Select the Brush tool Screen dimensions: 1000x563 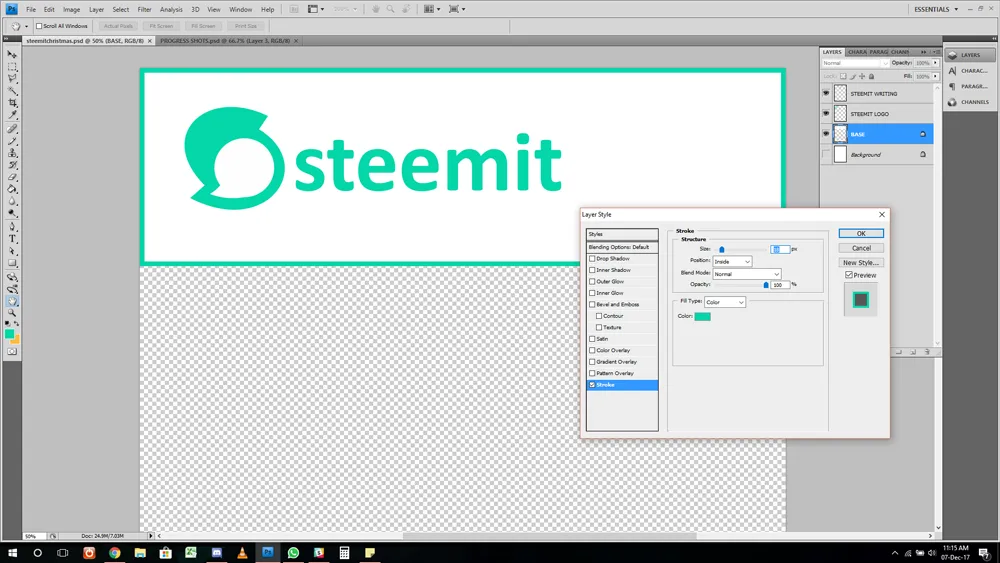click(x=12, y=142)
